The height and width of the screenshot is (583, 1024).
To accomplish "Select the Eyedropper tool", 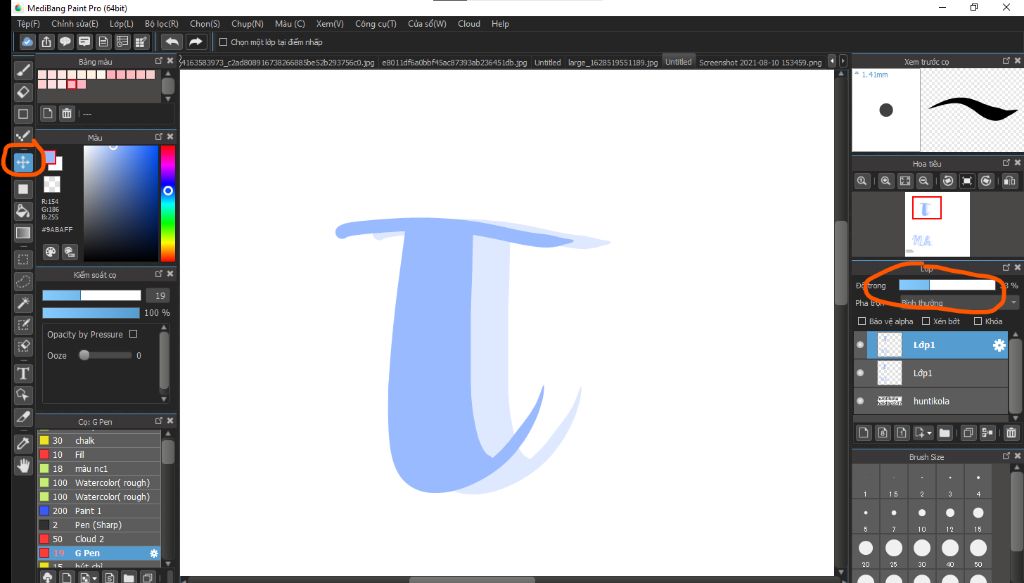I will [23, 443].
